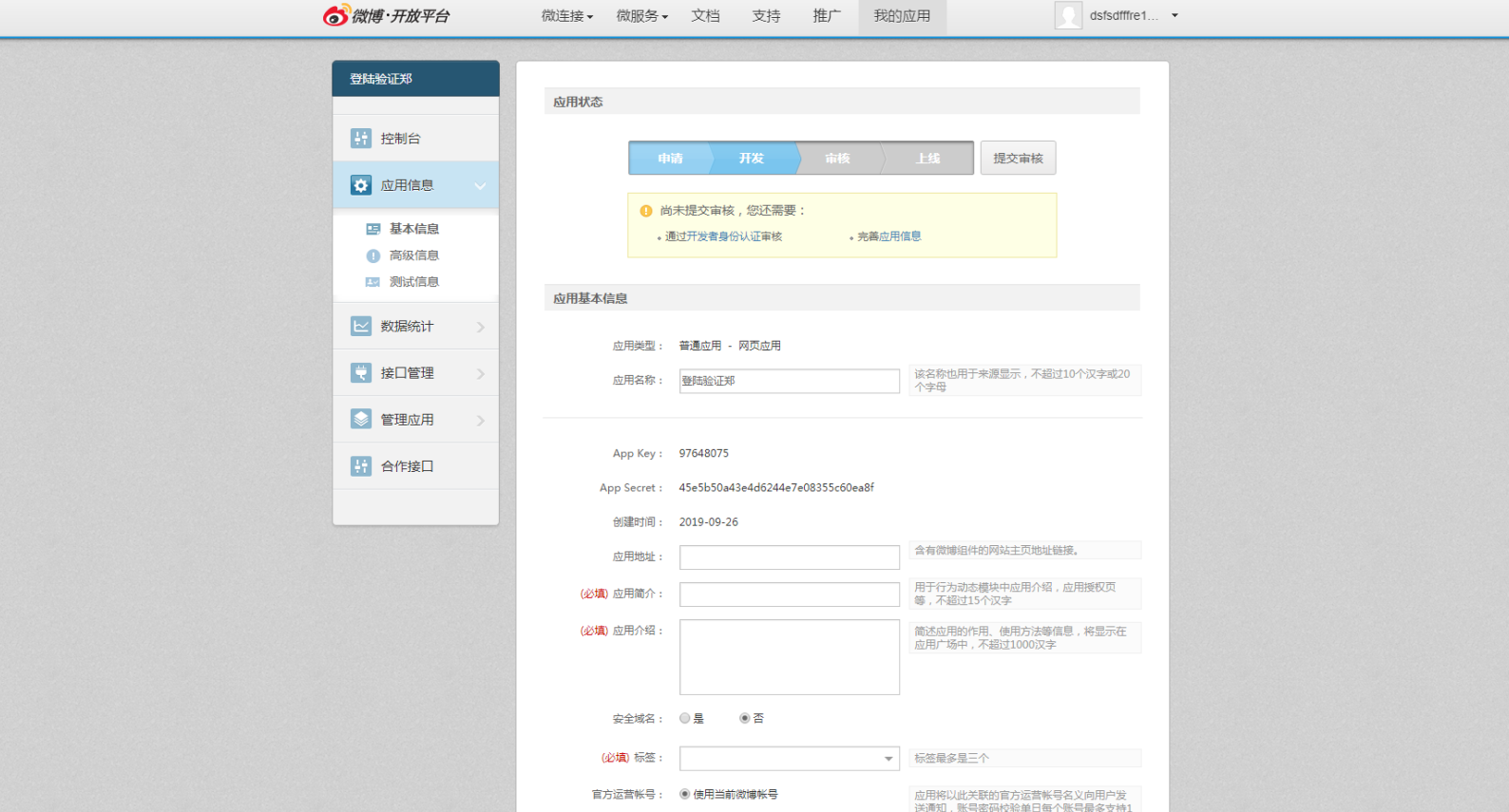Click the 管理应用 layers icon
This screenshot has height=812, width=1509.
pyautogui.click(x=361, y=419)
